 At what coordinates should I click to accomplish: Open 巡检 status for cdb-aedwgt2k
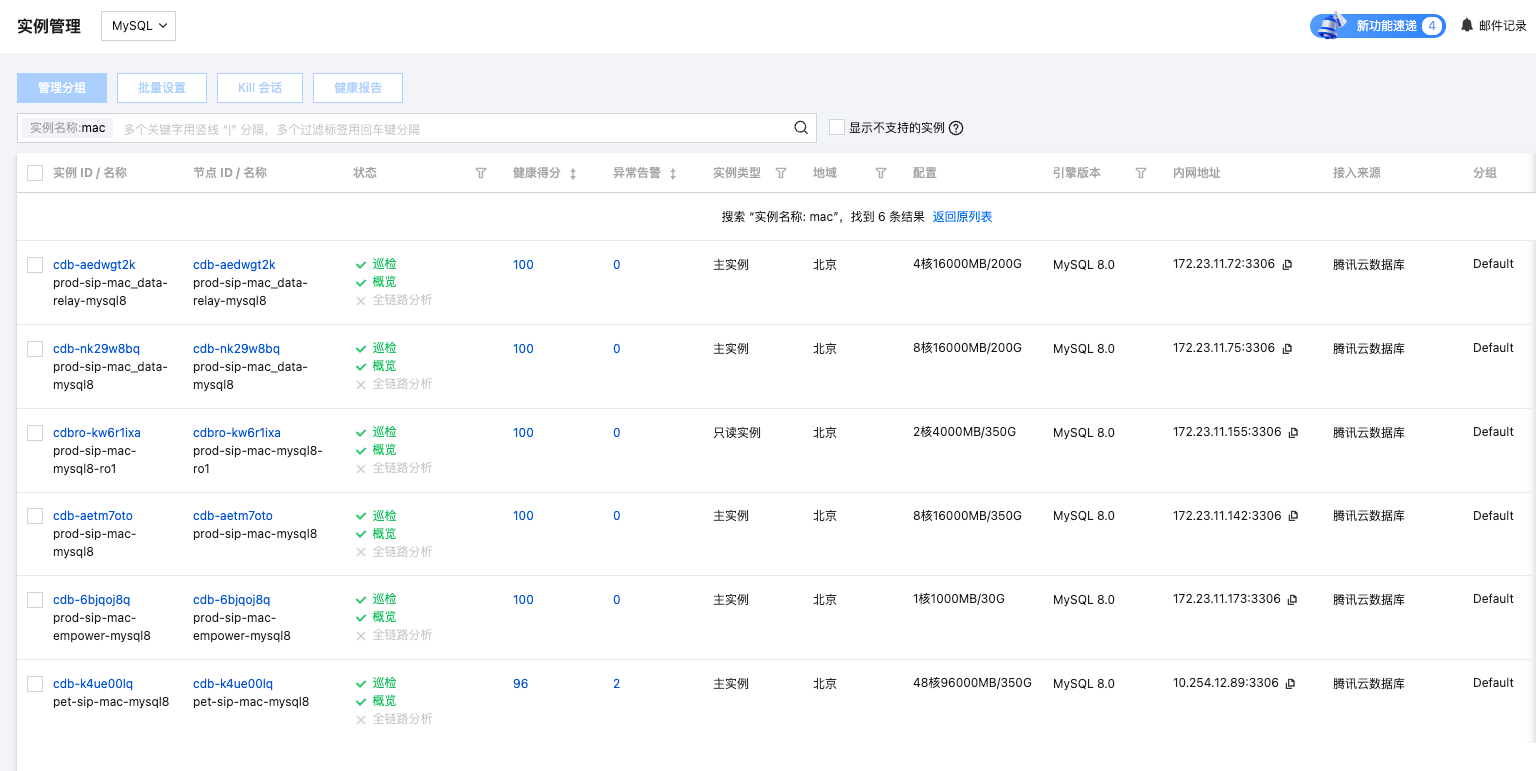[x=384, y=264]
